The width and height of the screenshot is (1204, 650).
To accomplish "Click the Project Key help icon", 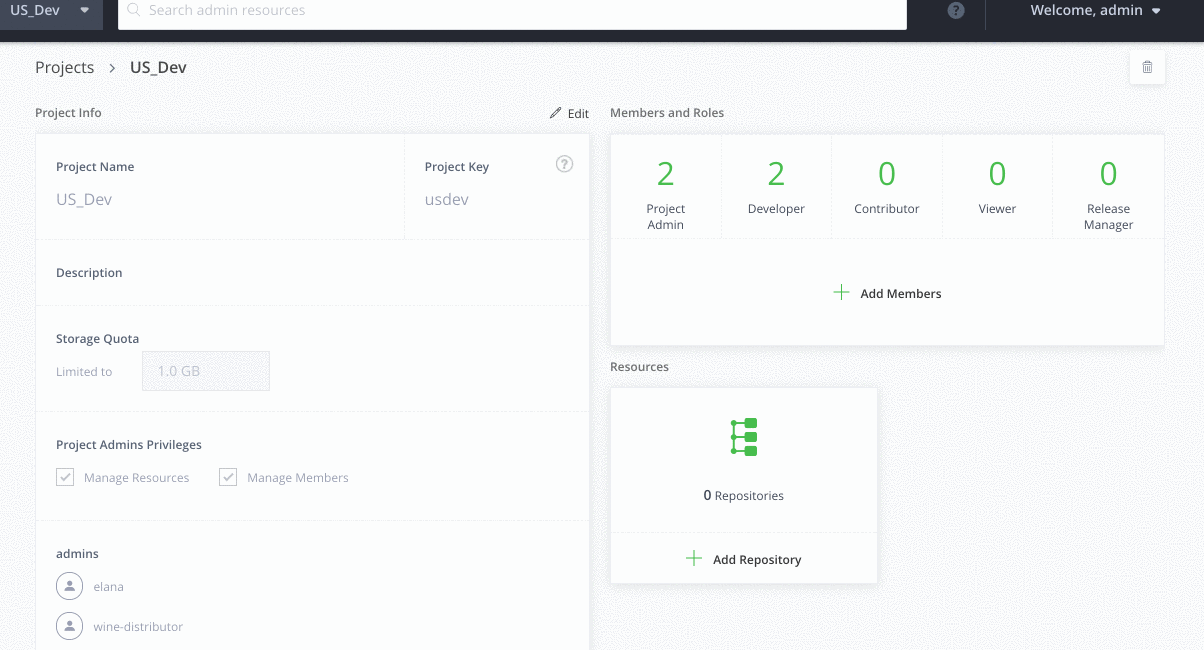I will pos(564,164).
